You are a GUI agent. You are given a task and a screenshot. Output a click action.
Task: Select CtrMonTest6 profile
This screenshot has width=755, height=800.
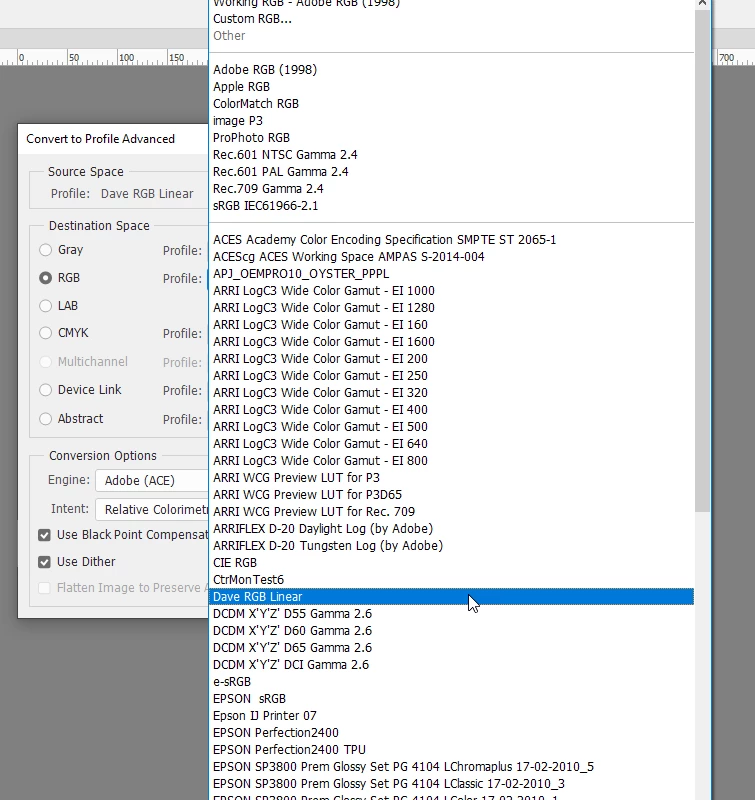point(451,580)
